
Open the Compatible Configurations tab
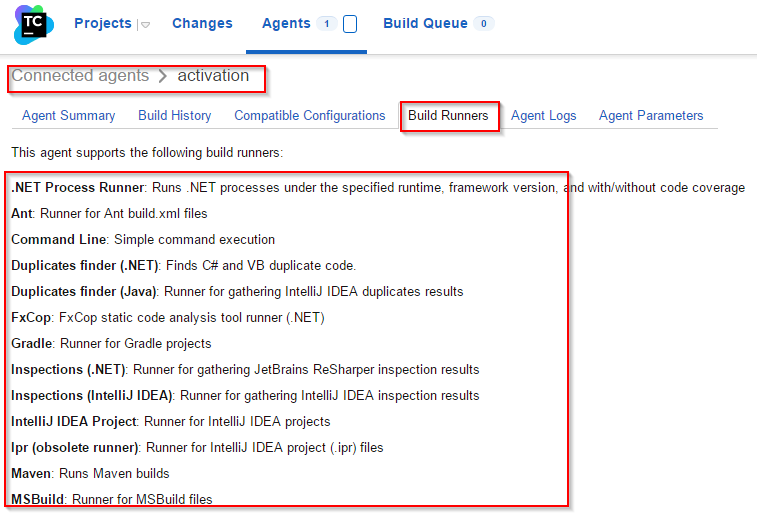tap(309, 116)
